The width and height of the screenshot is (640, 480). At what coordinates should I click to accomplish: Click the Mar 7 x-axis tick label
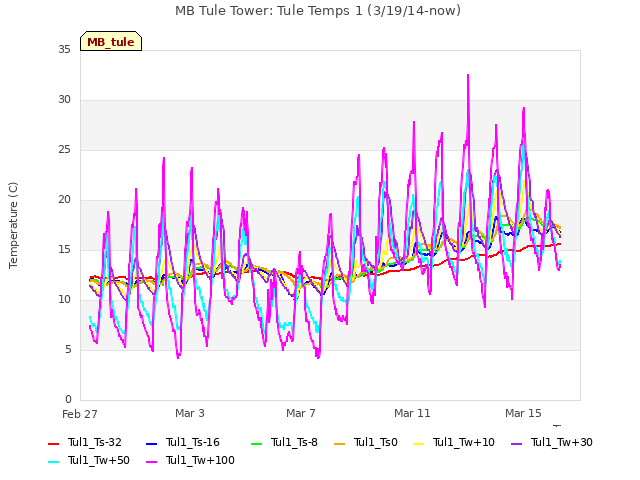[301, 413]
